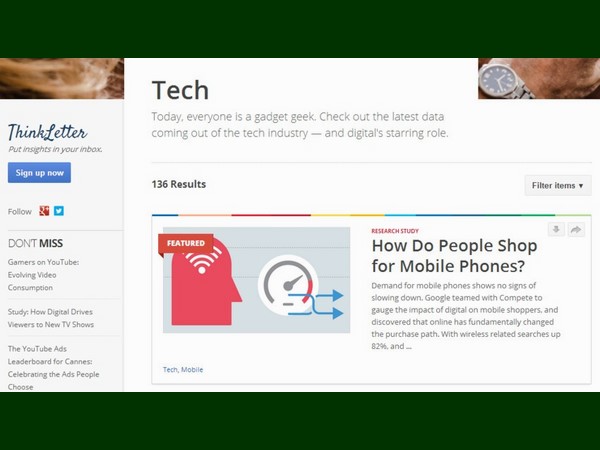Select the Mobile tag under the article

[x=192, y=370]
